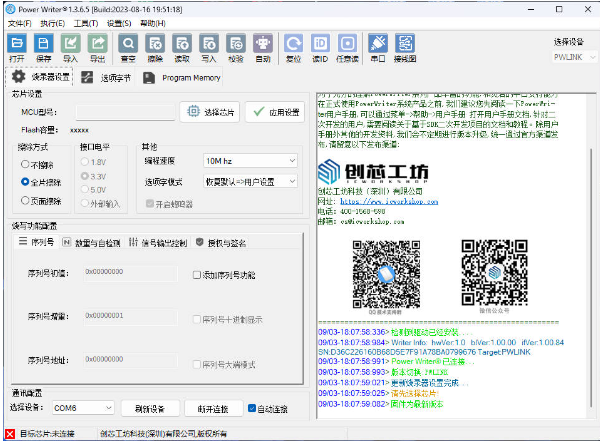Select the 3.3V interface level
600x444 pixels.
pyautogui.click(x=85, y=176)
